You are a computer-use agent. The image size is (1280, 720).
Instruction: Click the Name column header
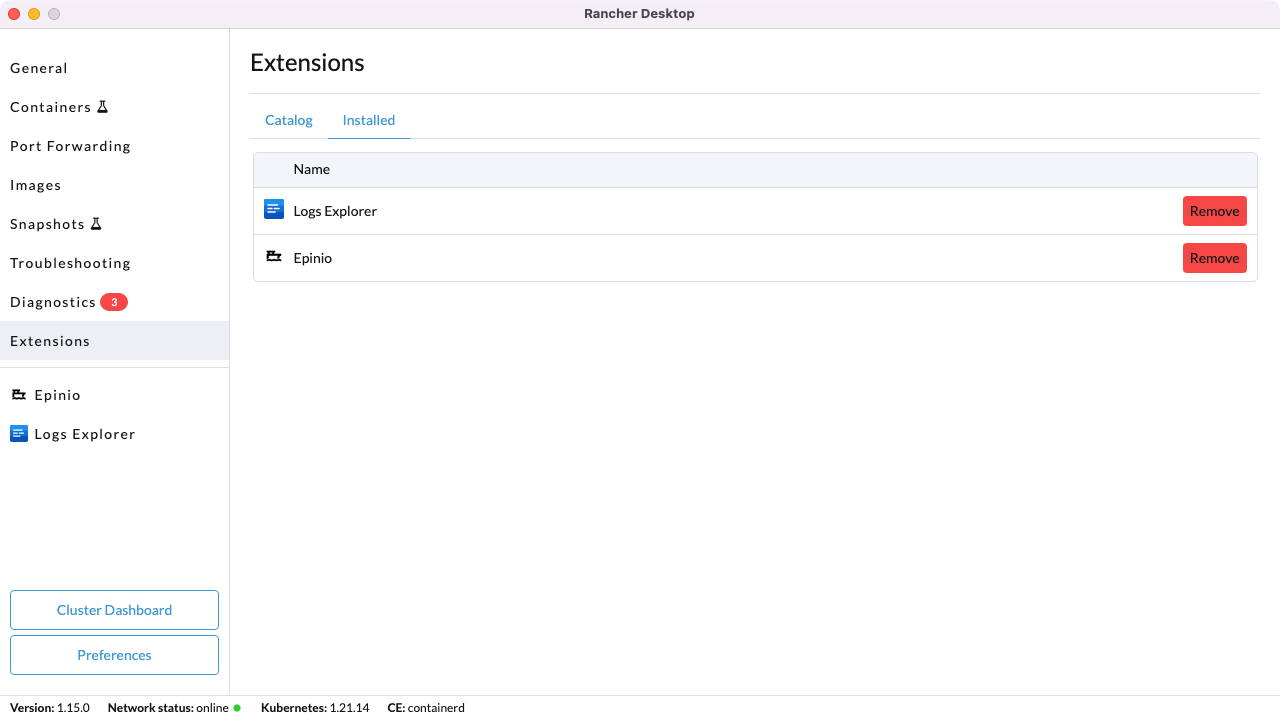[311, 169]
